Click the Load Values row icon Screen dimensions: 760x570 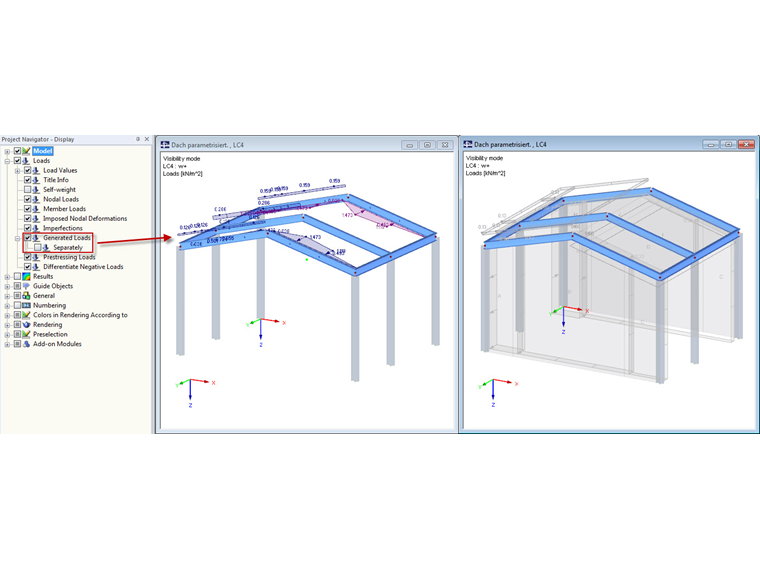click(36, 171)
